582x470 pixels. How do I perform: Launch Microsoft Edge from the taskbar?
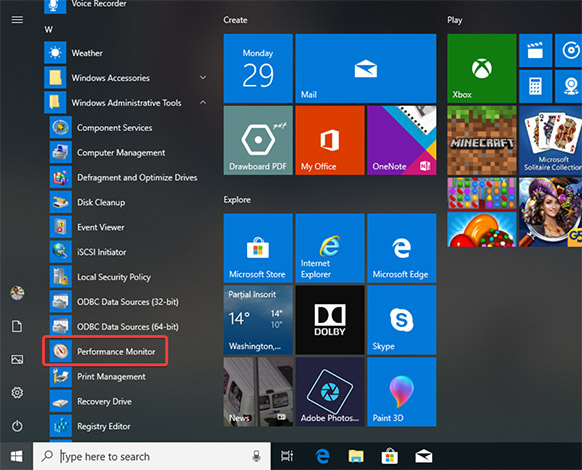click(x=322, y=456)
